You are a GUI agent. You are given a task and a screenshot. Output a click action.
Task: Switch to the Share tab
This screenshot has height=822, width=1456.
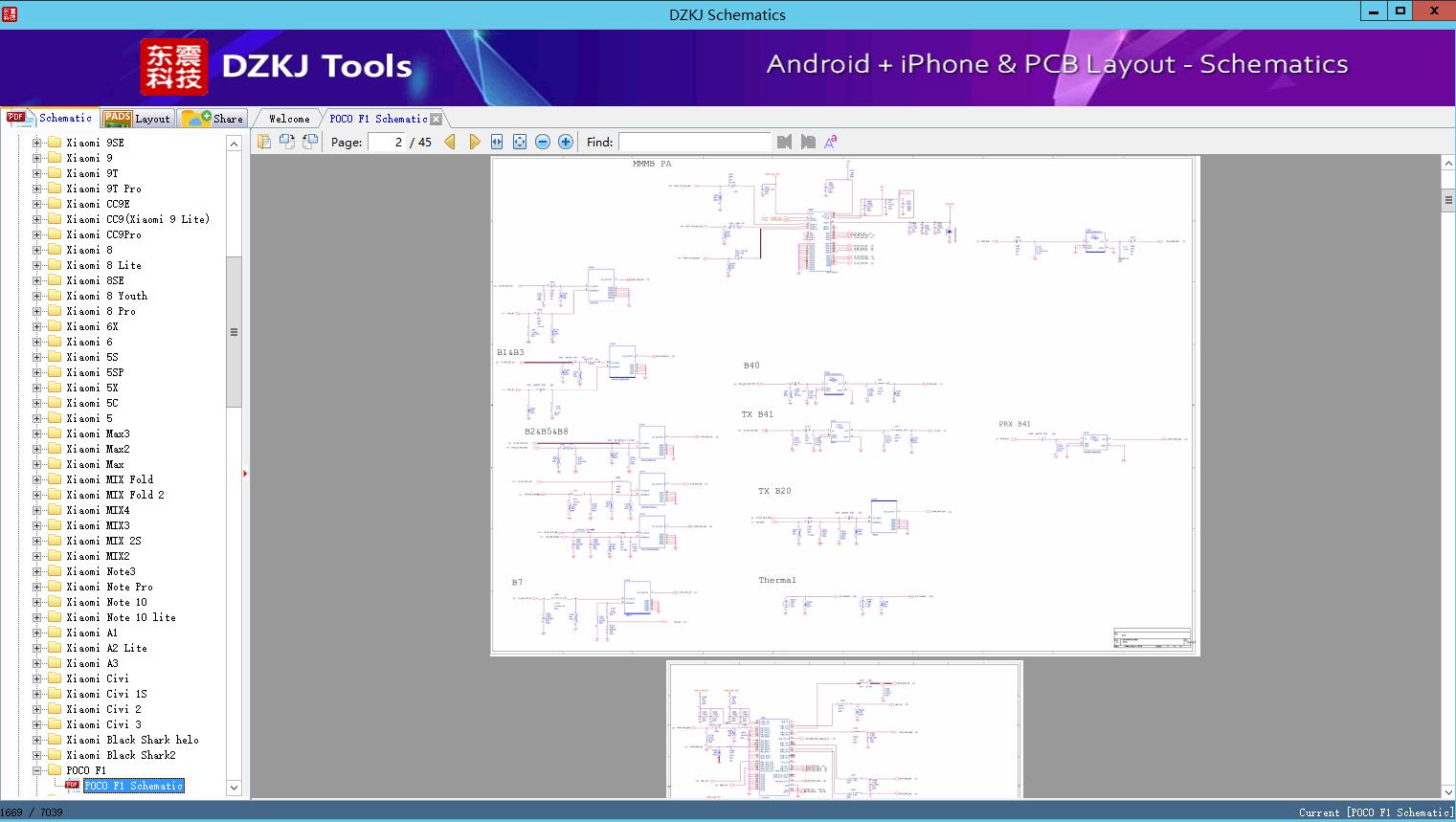tap(213, 119)
